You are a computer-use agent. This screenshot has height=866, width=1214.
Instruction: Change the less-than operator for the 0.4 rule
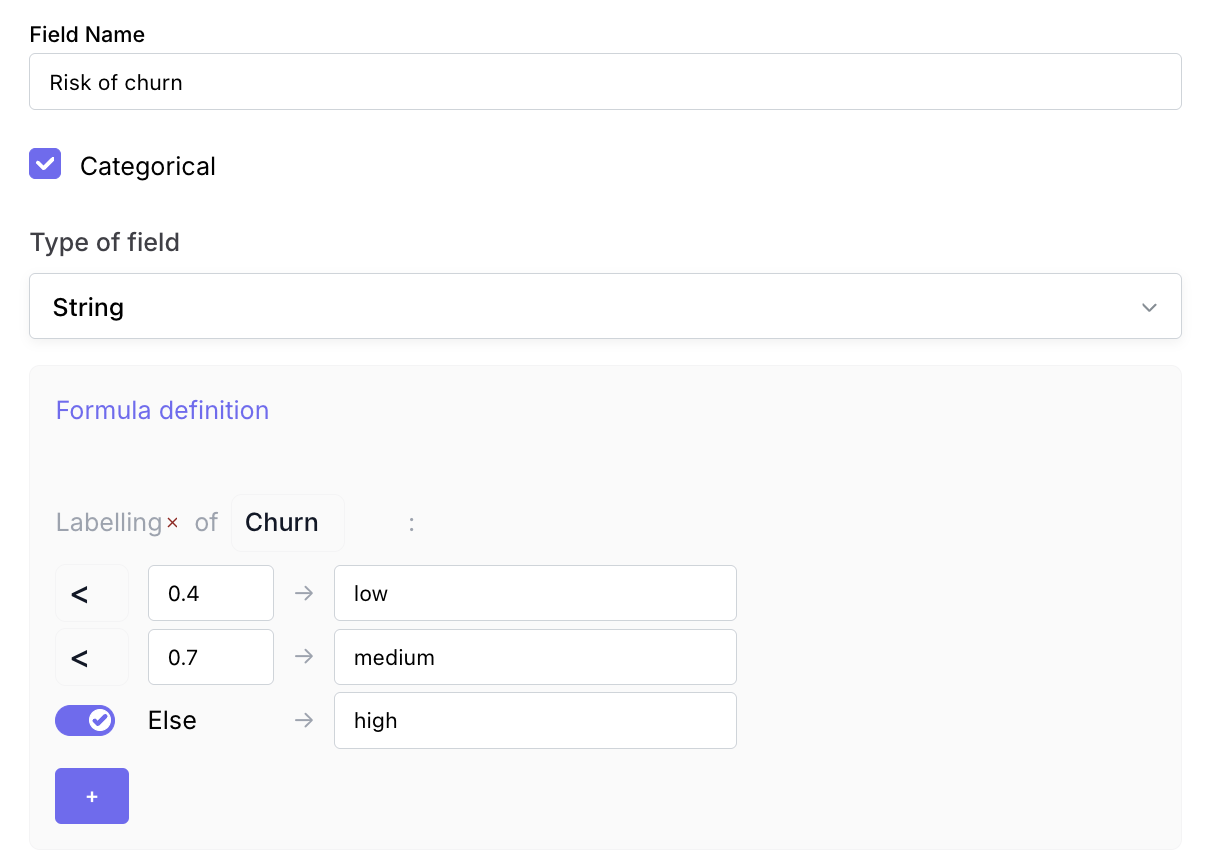click(x=91, y=593)
